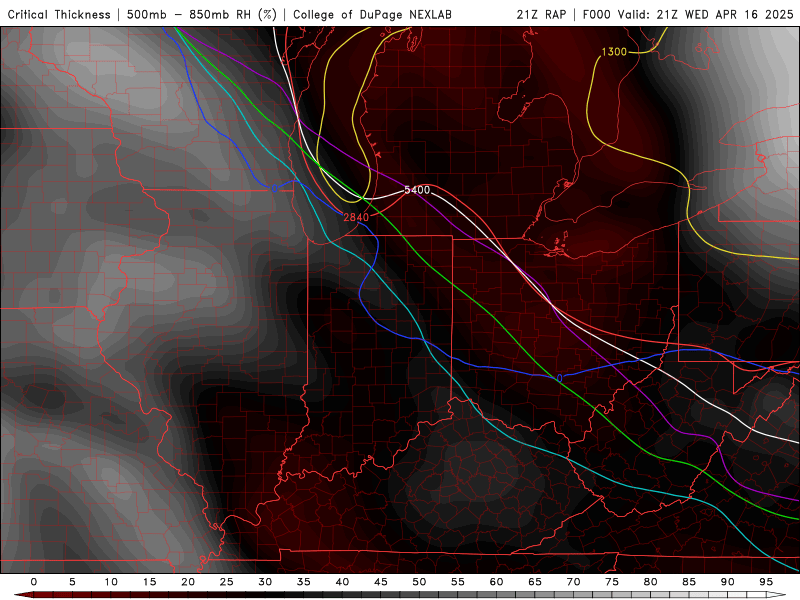Click the 1300 contour label
This screenshot has height=600, width=800.
click(614, 52)
